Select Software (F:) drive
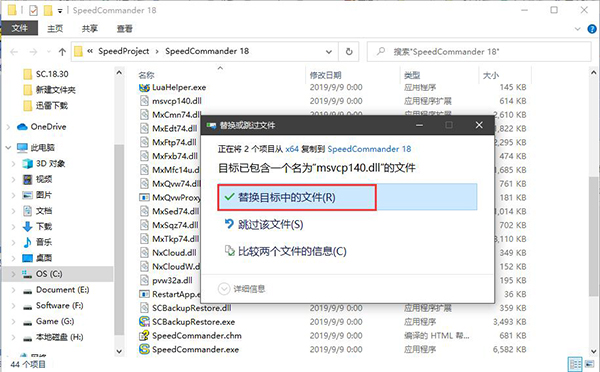This screenshot has height=372, width=600. (x=59, y=305)
